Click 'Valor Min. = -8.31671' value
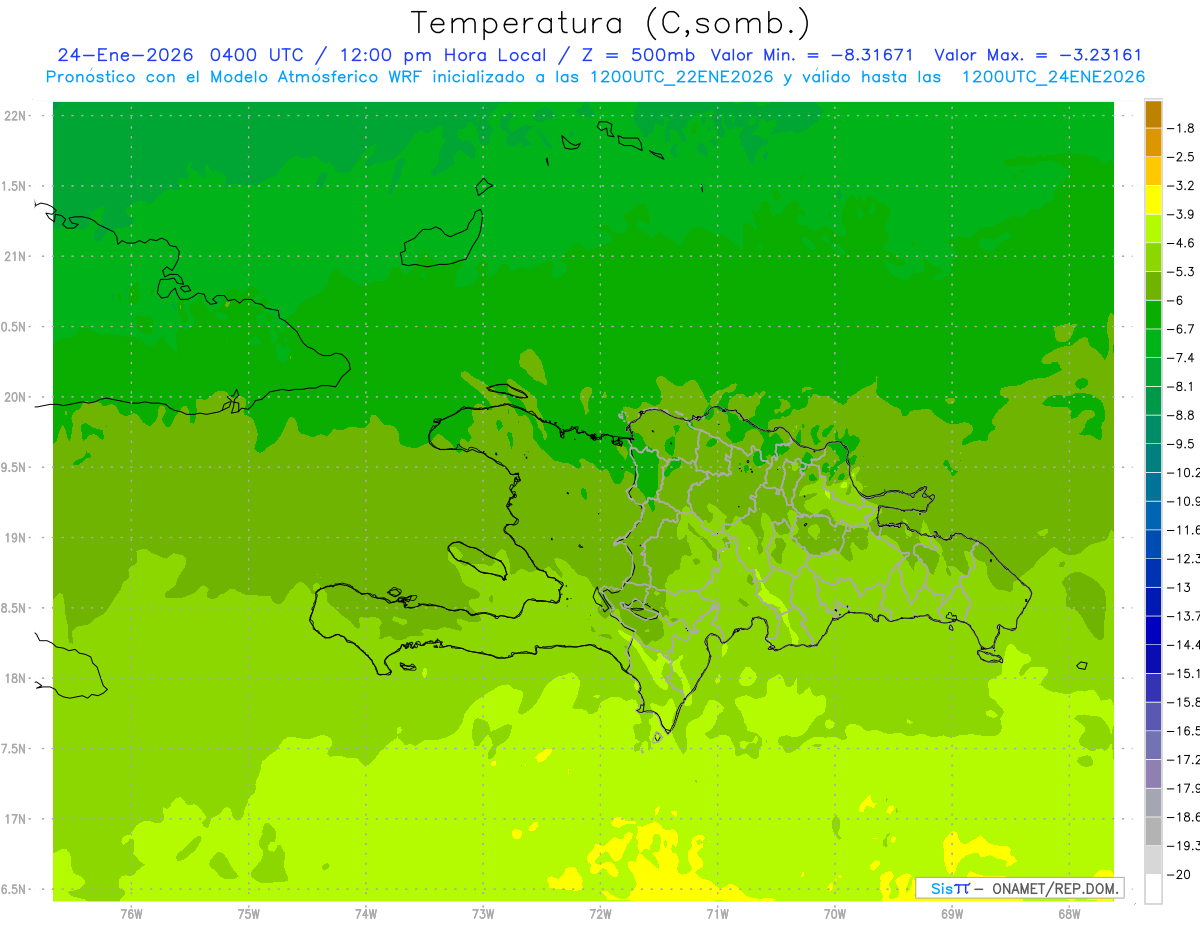The image size is (1200, 927). coord(812,56)
